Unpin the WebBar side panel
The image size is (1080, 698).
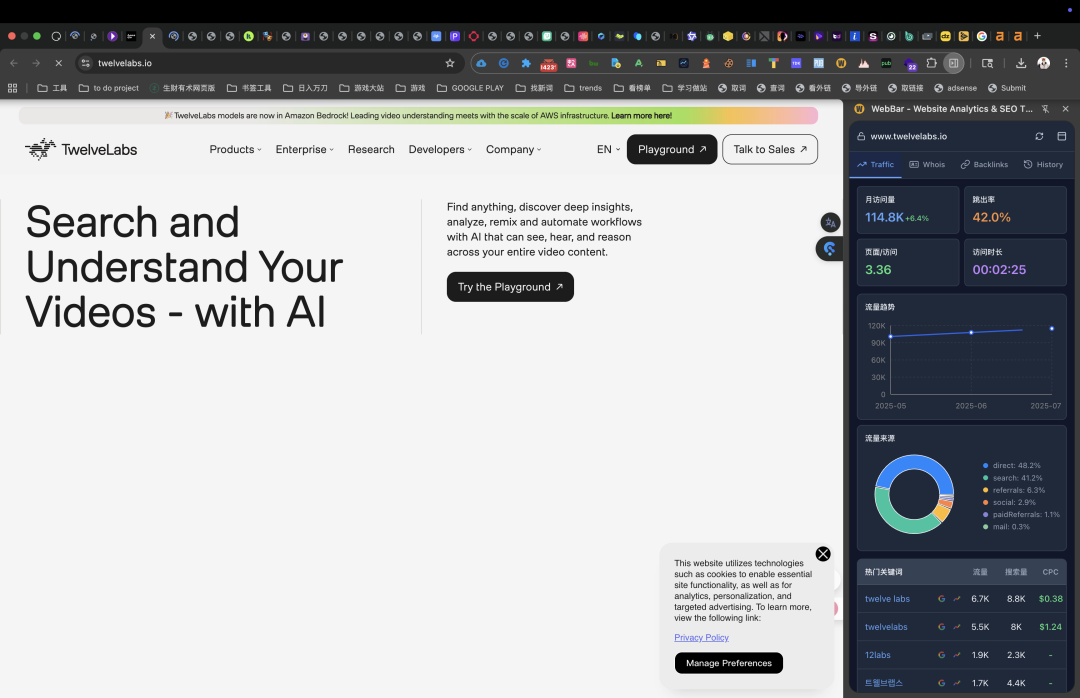click(1046, 109)
